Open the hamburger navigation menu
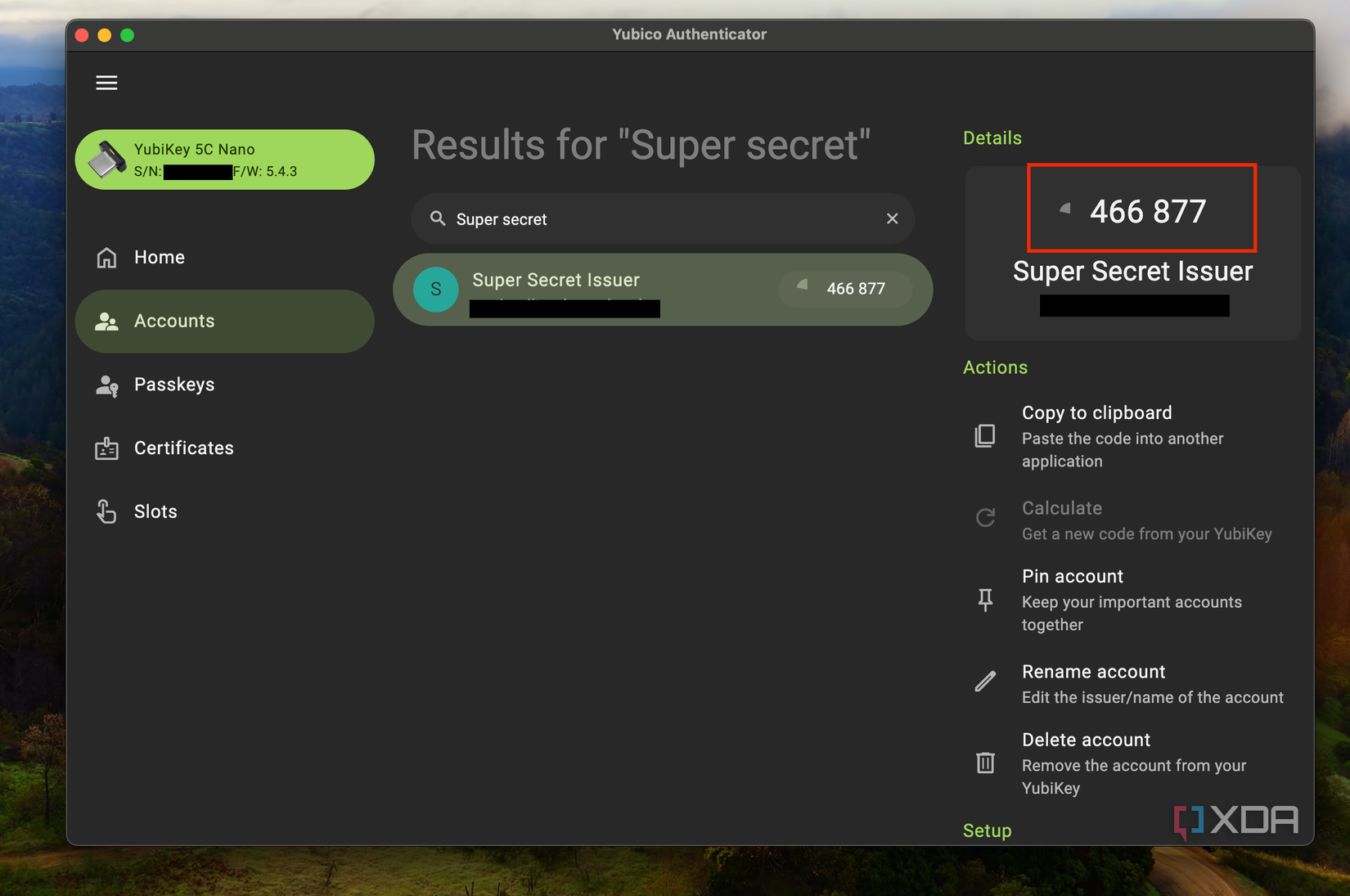 106,83
